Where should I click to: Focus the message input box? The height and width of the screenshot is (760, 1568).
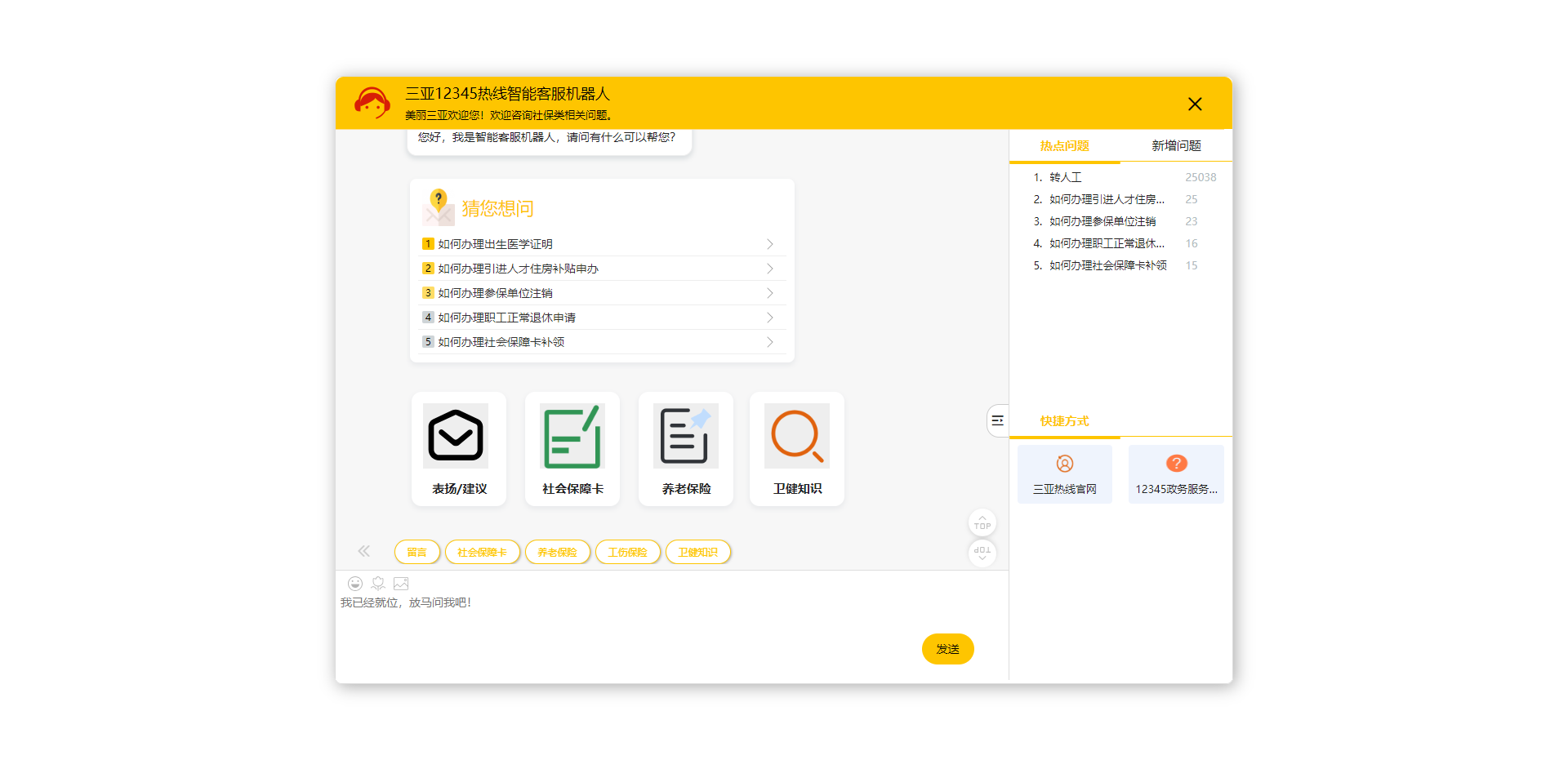point(629,612)
